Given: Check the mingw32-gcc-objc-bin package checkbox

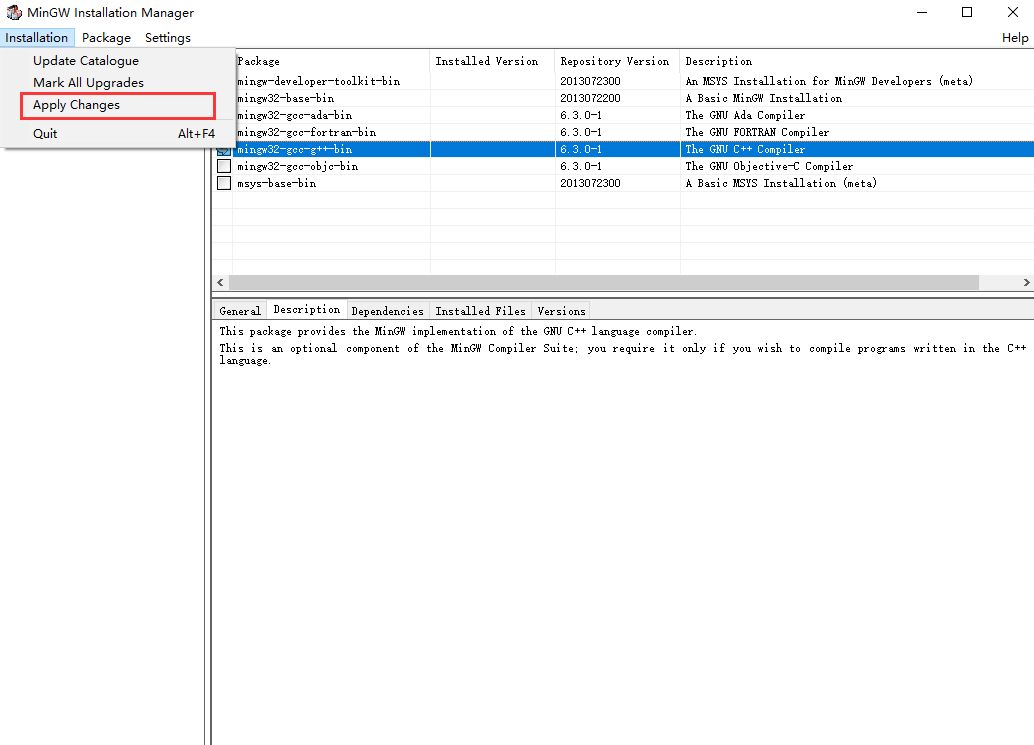Looking at the screenshot, I should coord(223,166).
